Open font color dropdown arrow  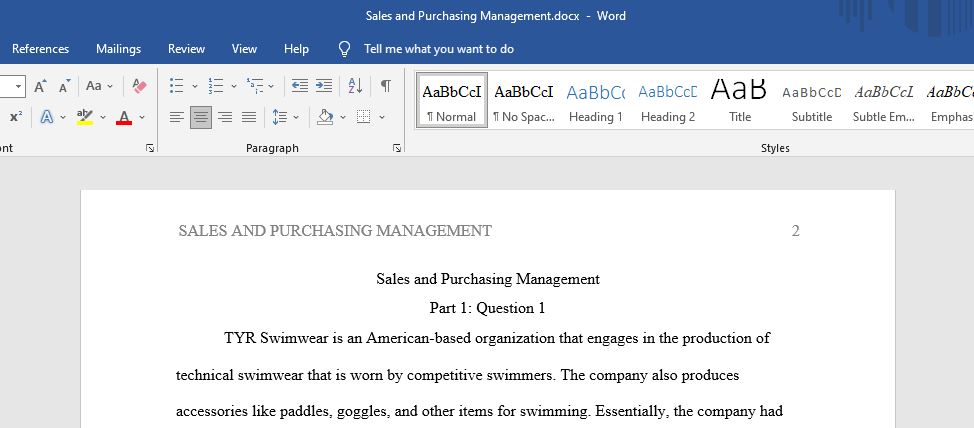[142, 117]
